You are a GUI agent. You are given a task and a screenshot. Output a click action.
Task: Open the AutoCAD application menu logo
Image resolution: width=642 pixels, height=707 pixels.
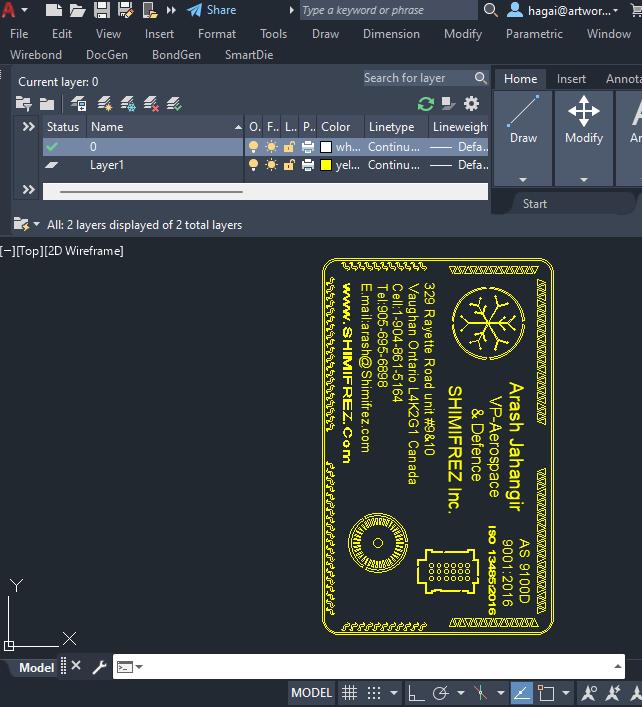click(8, 9)
